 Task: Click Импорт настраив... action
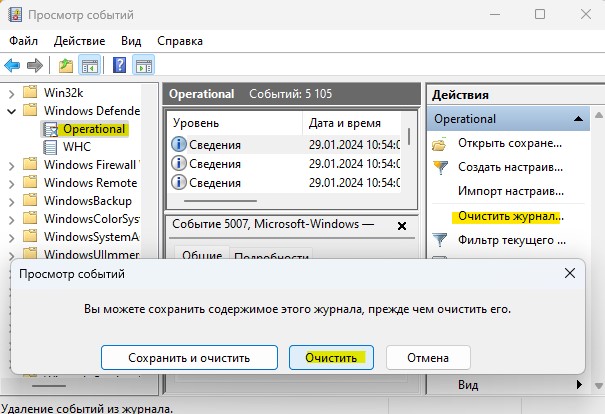[511, 191]
